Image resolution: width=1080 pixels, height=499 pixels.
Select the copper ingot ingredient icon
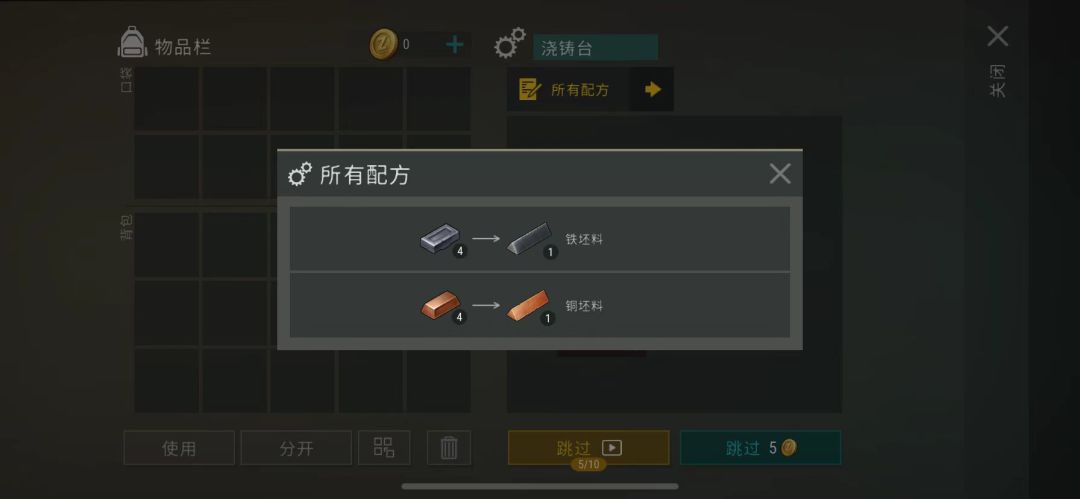point(439,305)
